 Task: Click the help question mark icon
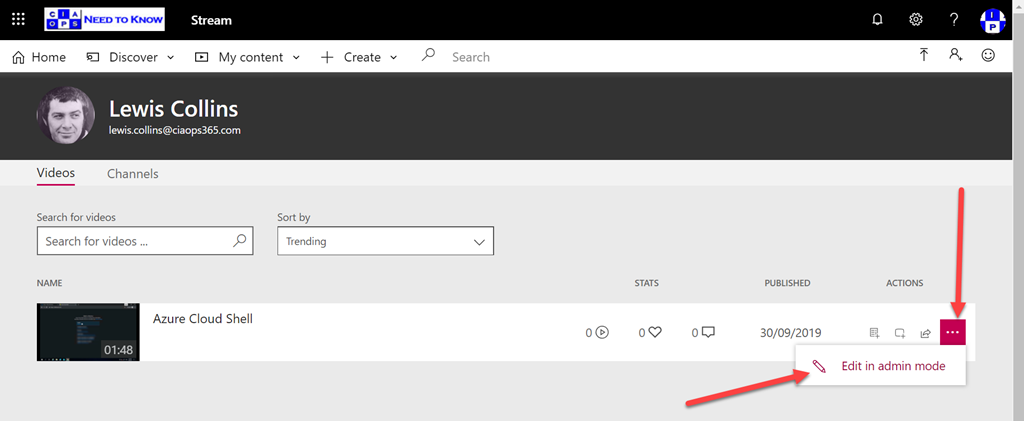pyautogui.click(x=953, y=19)
